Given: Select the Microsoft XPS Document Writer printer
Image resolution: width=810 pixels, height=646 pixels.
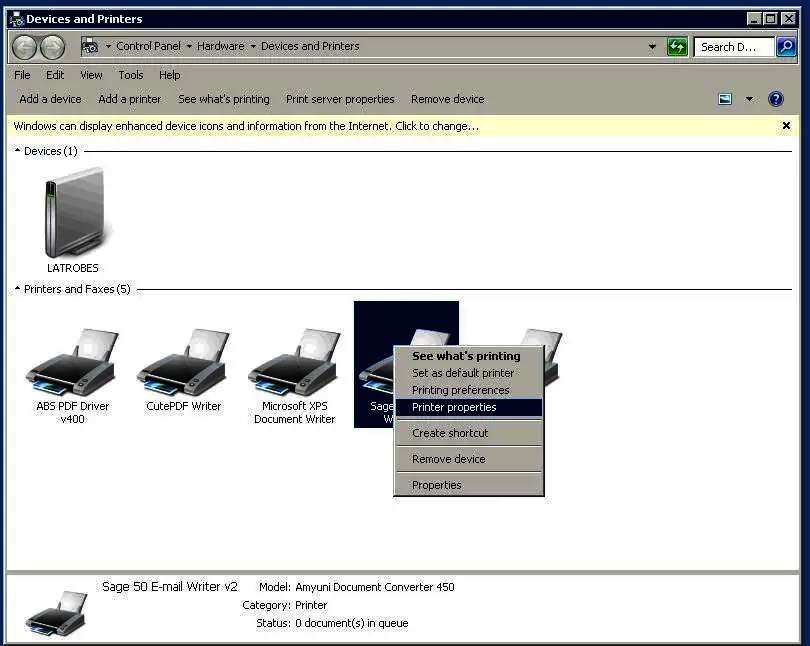Looking at the screenshot, I should pos(294,376).
